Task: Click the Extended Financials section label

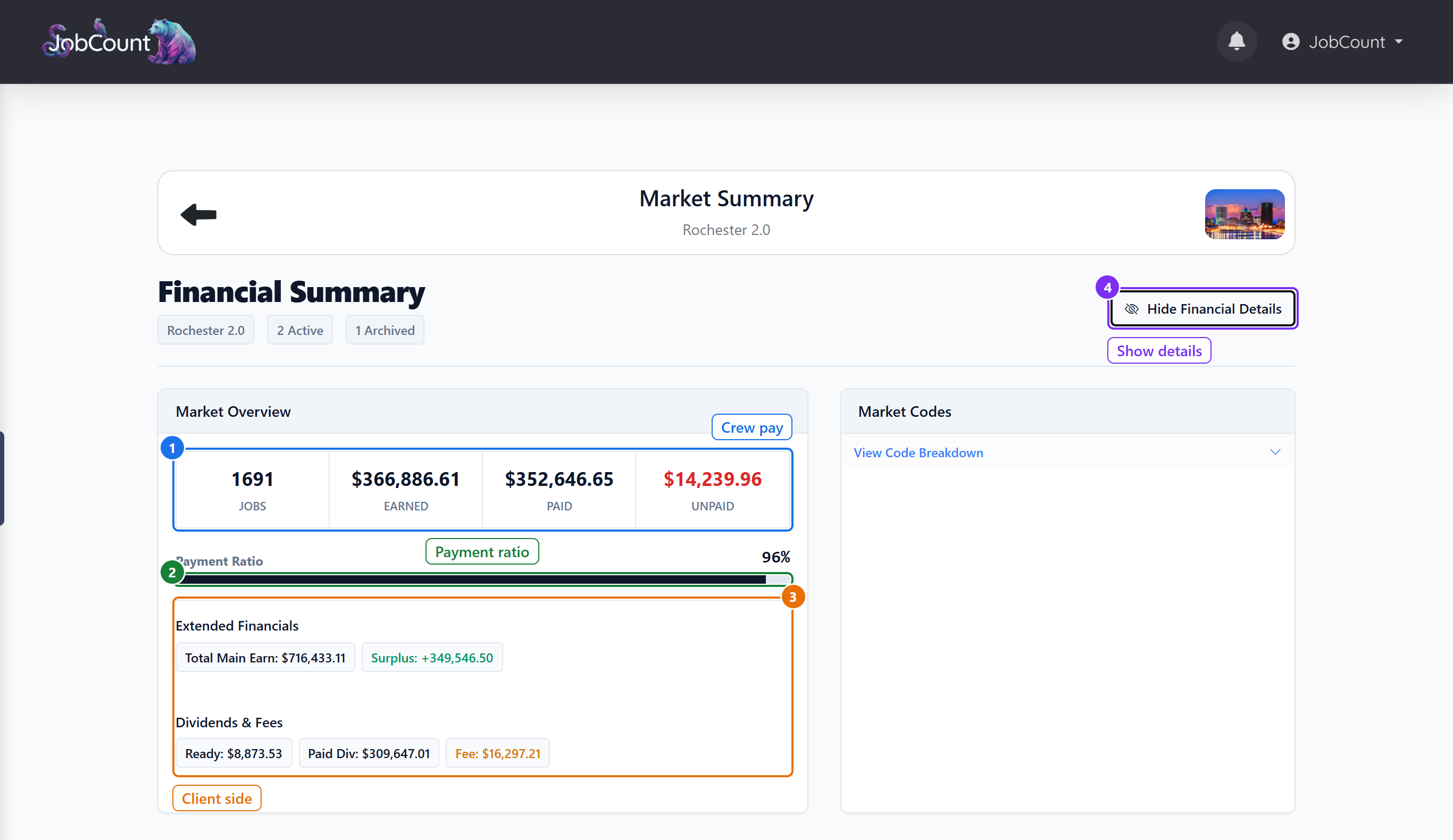Action: pyautogui.click(x=237, y=626)
